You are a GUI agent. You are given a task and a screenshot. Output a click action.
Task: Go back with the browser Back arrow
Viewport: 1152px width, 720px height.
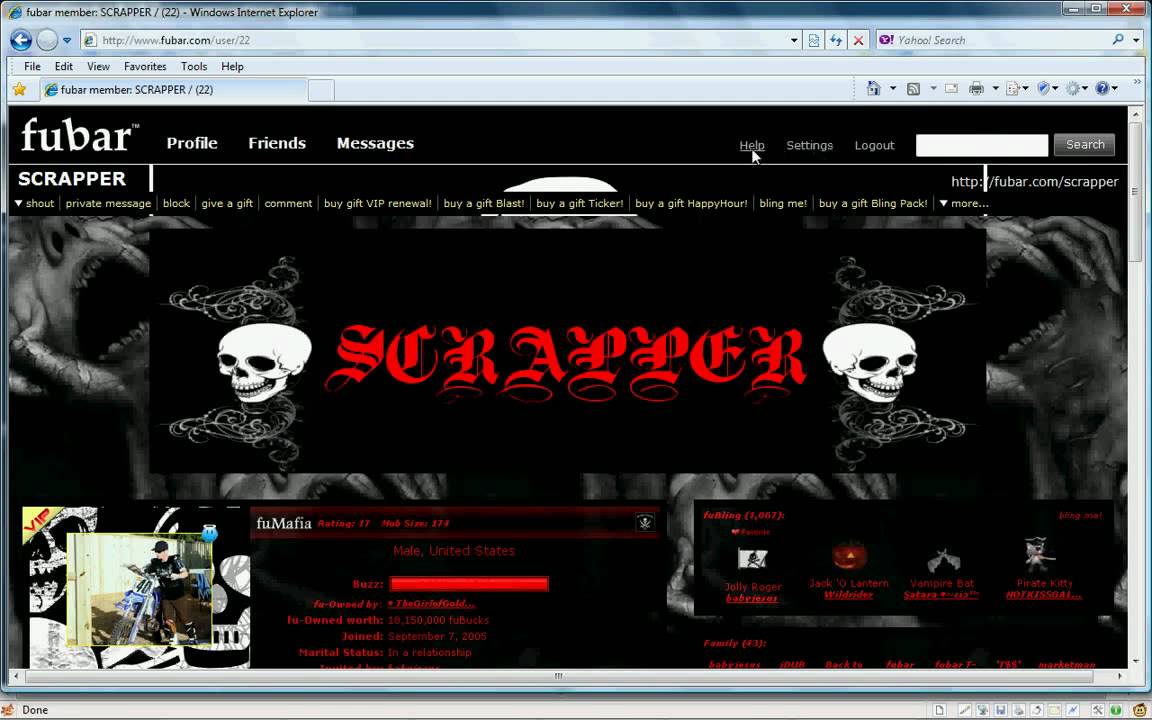(21, 40)
